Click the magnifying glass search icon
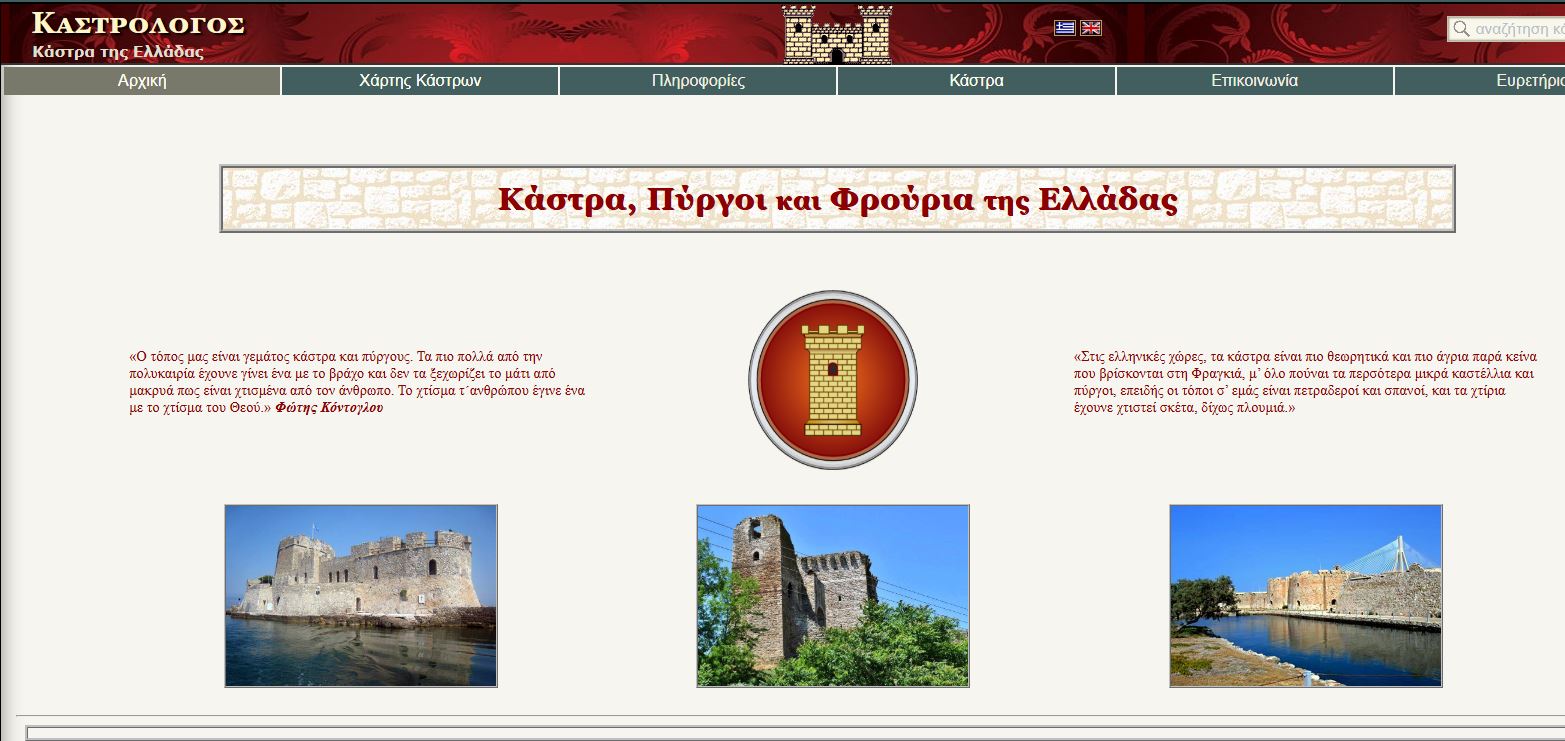This screenshot has width=1565, height=741. click(1461, 29)
